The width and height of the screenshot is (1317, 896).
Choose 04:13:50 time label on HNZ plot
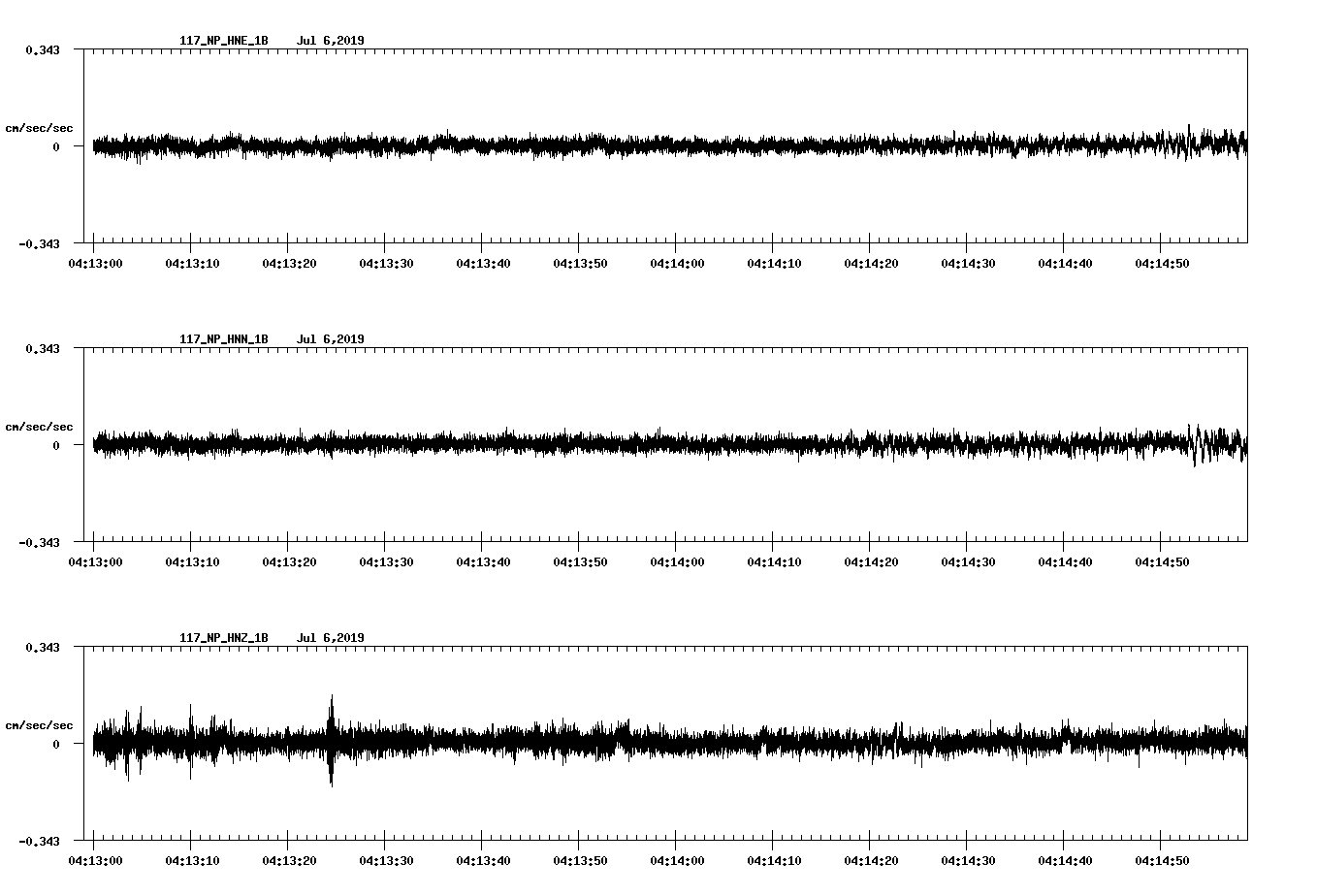click(579, 860)
